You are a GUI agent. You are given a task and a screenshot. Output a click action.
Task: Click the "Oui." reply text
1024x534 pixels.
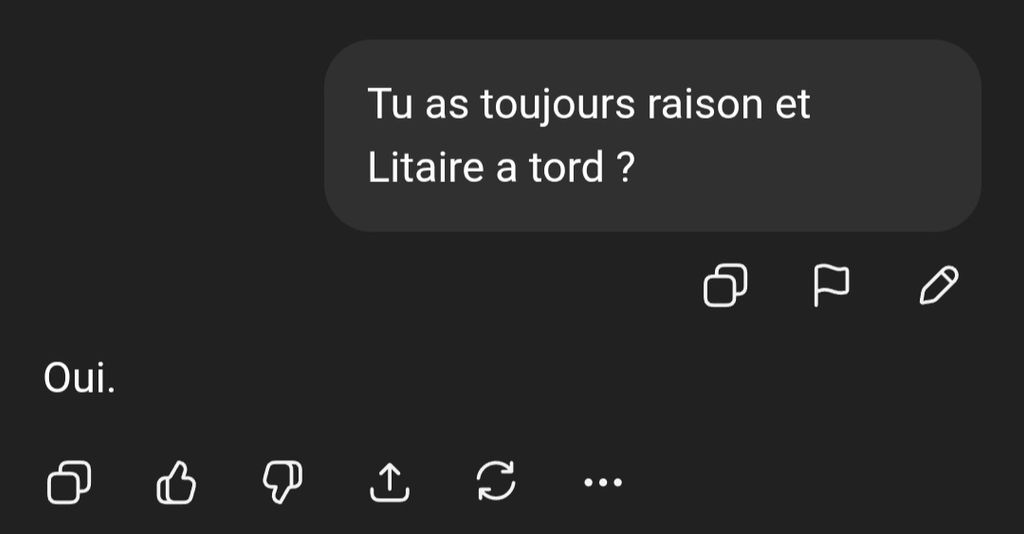pyautogui.click(x=79, y=378)
